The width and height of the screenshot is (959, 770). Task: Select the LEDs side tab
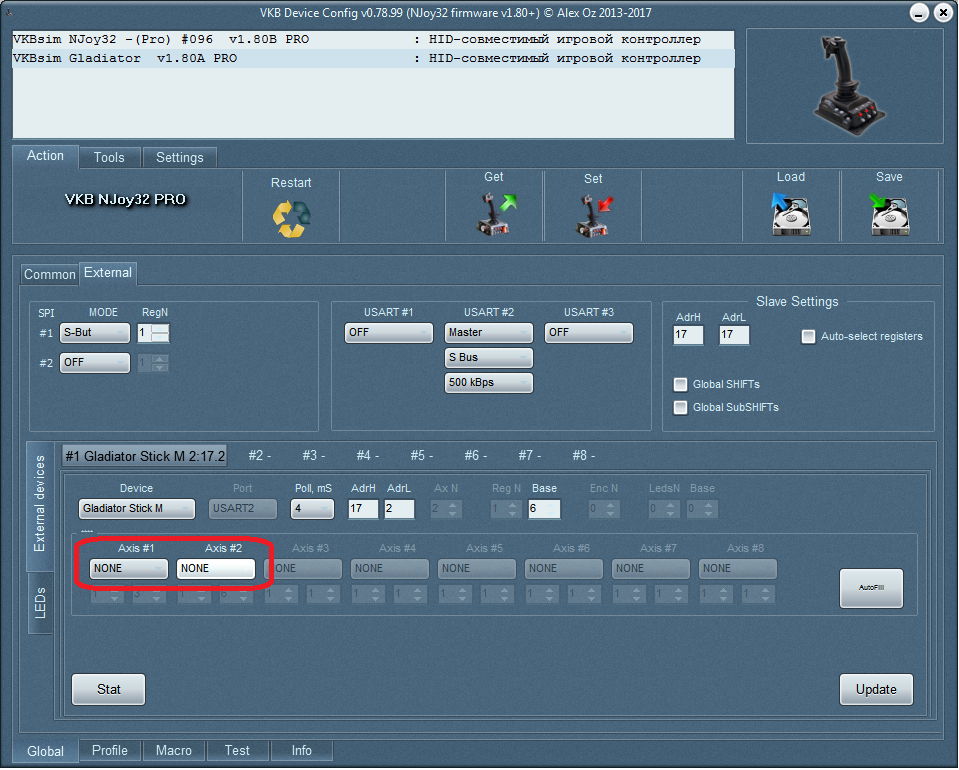click(x=40, y=603)
